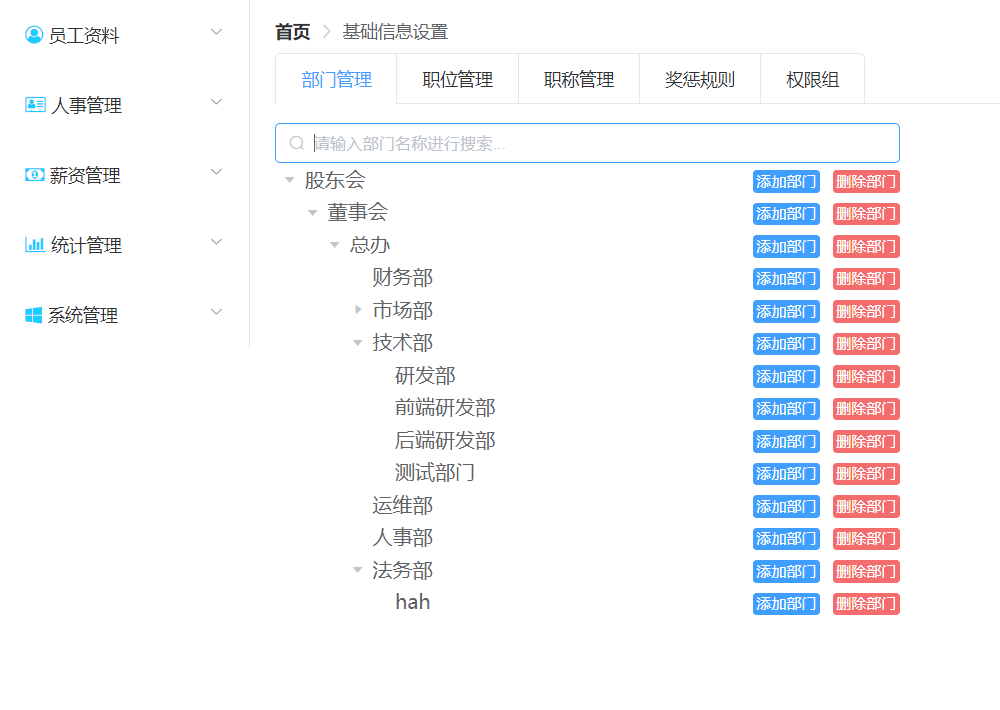Delete the 法务部 department
The width and height of the screenshot is (1000, 710).
pos(866,572)
